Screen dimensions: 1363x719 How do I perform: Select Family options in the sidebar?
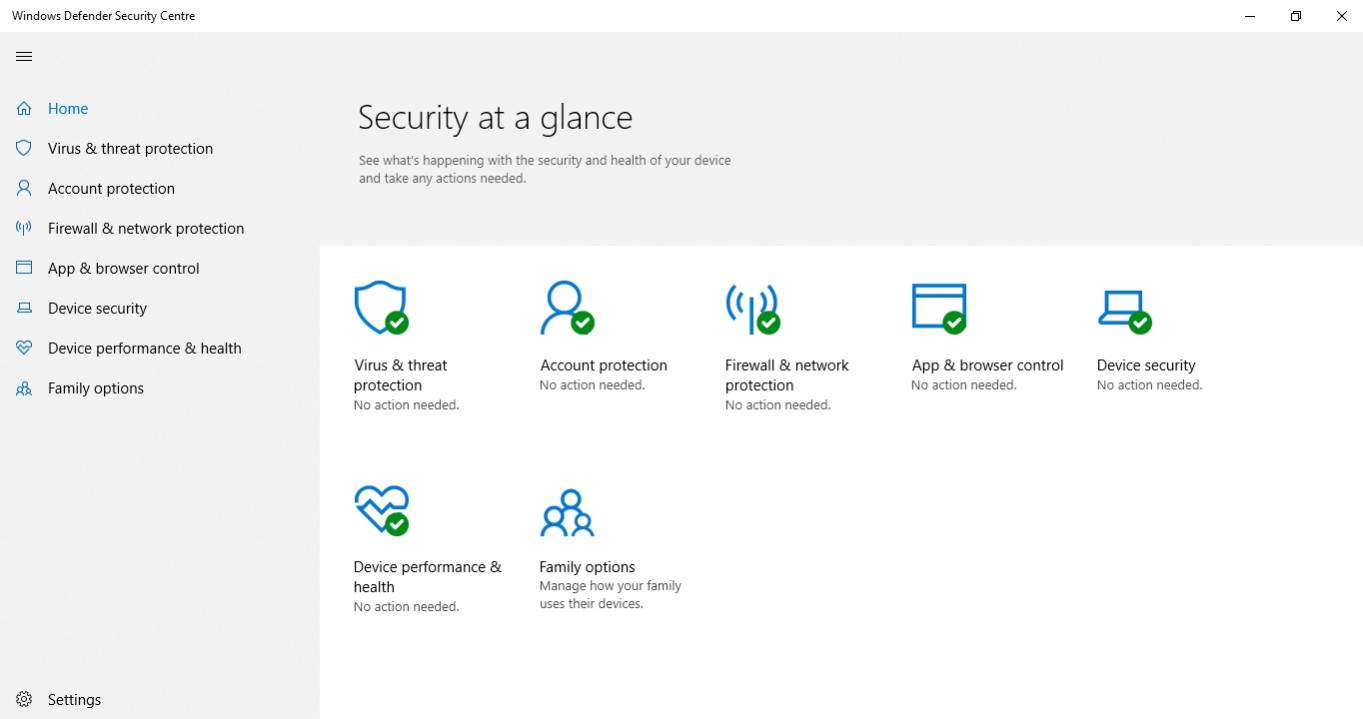pos(96,388)
